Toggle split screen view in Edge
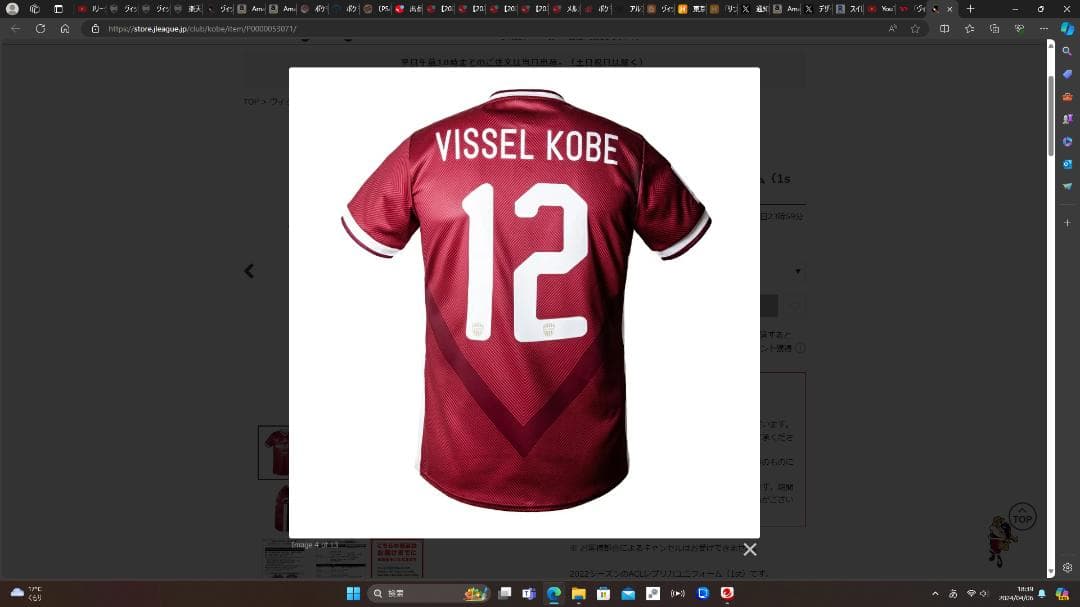1080x607 pixels. 944,29
